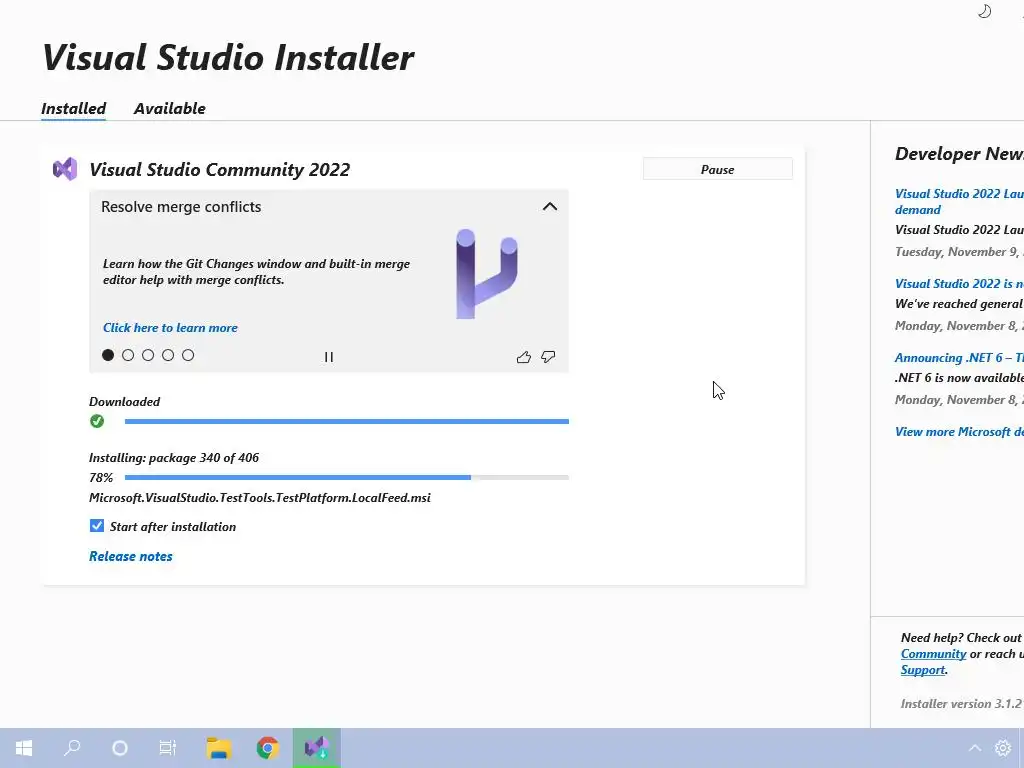Viewport: 1024px width, 768px height.
Task: Click the Visual Studio Community 2022 logo icon
Action: point(65,169)
